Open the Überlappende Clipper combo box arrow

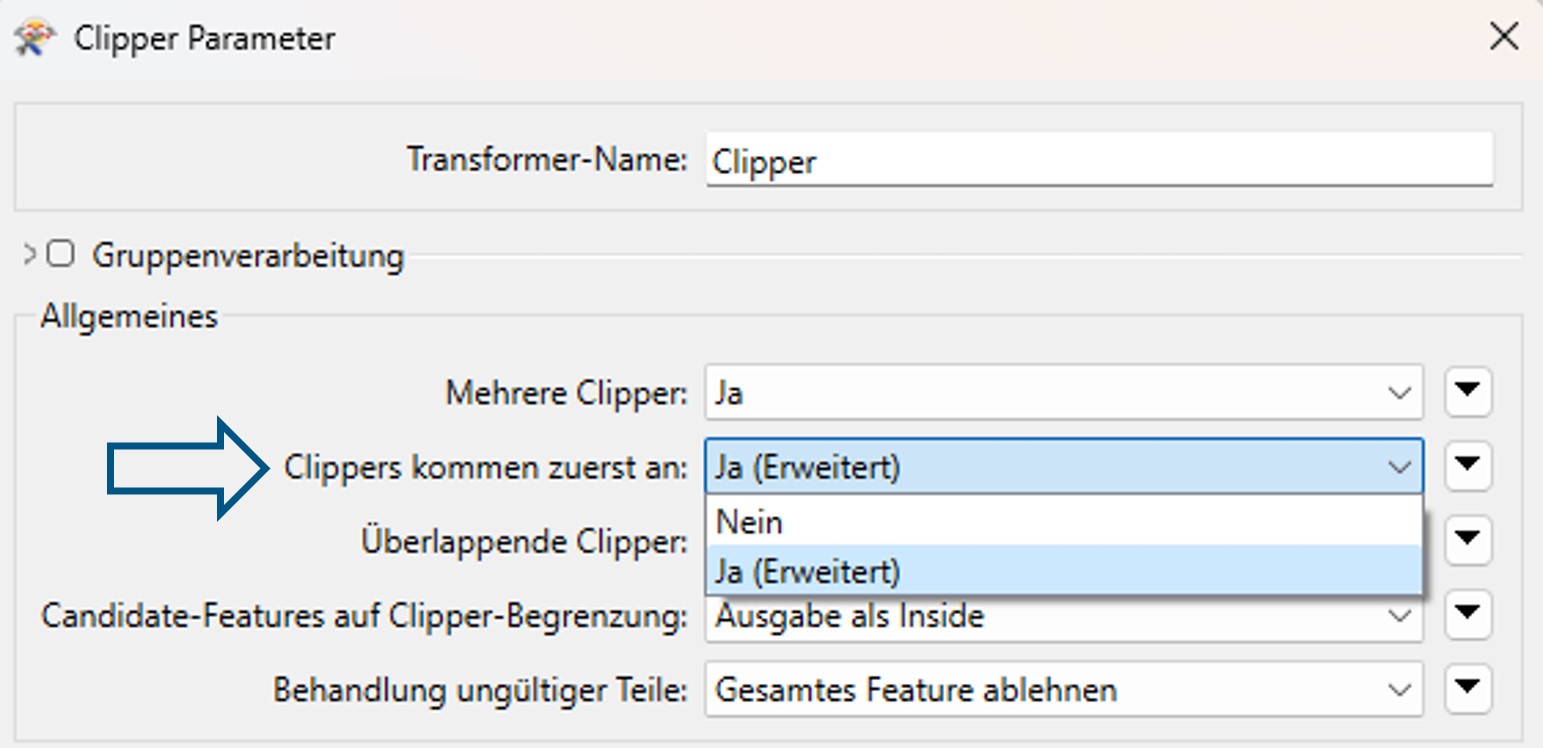pos(1400,541)
